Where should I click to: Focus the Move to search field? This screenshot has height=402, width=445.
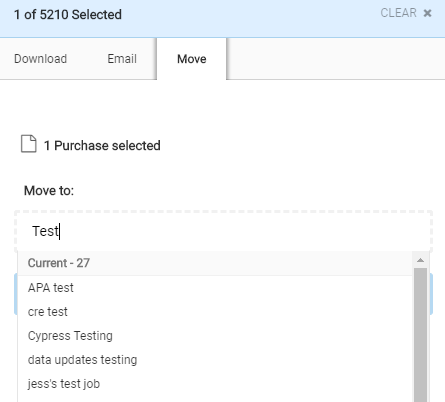tap(223, 231)
